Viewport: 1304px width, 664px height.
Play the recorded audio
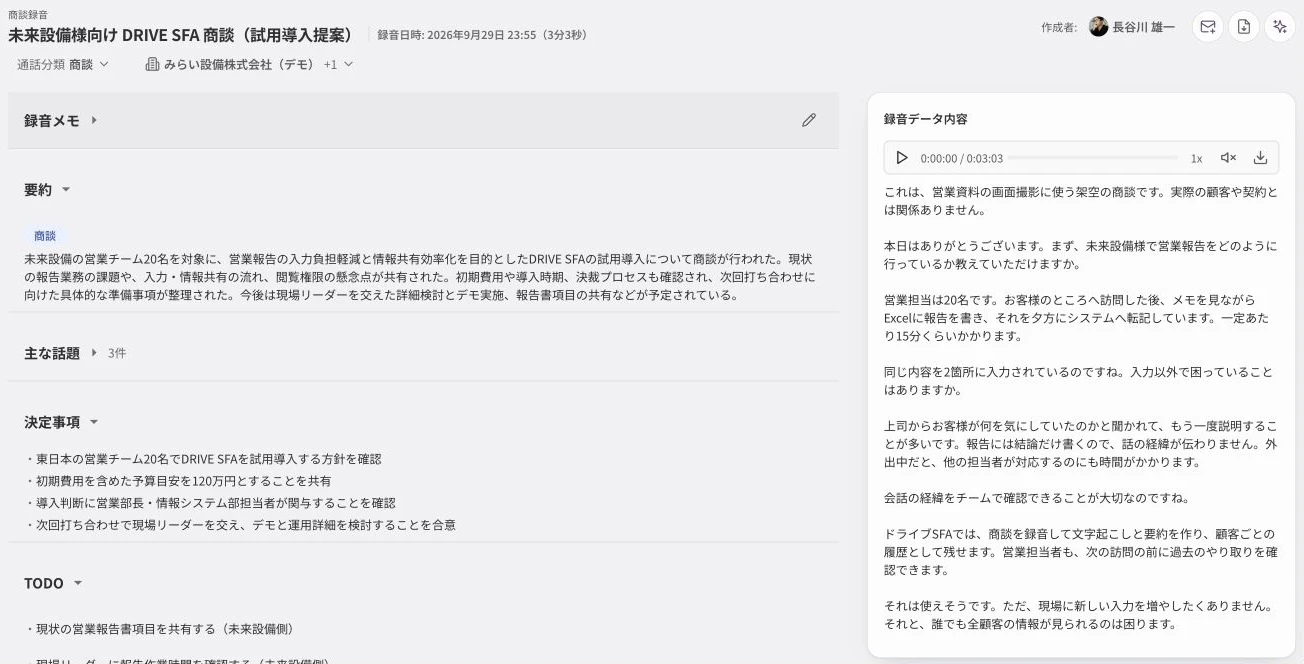902,158
